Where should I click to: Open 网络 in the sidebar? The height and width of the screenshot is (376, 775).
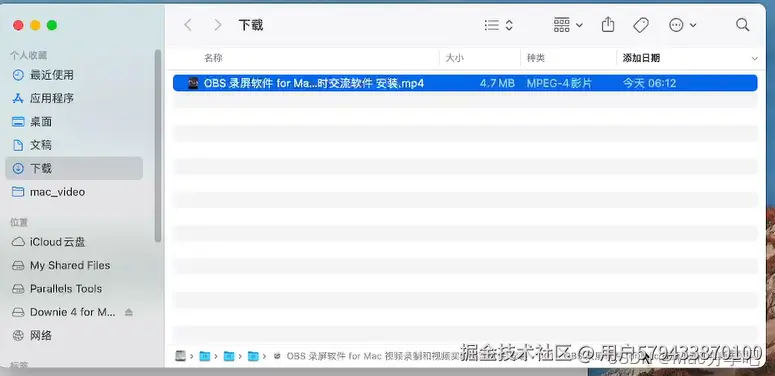[74, 336]
